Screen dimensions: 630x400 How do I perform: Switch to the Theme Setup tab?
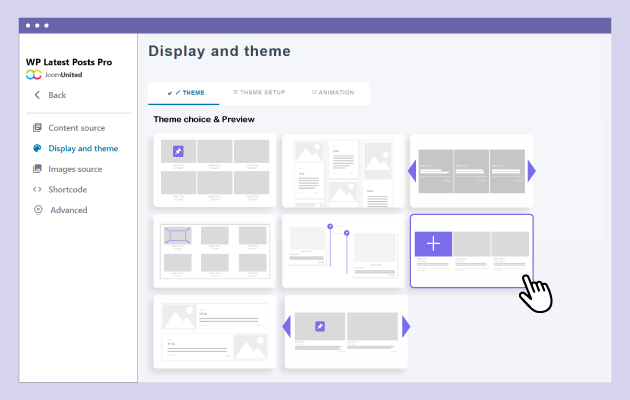pos(259,93)
